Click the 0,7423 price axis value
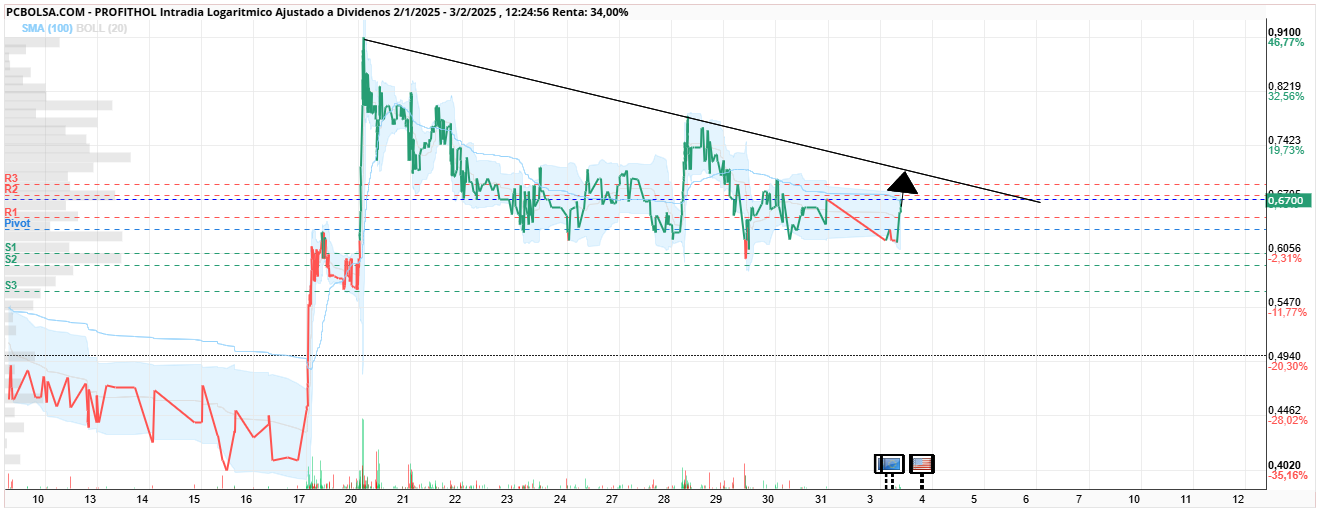 [1284, 140]
